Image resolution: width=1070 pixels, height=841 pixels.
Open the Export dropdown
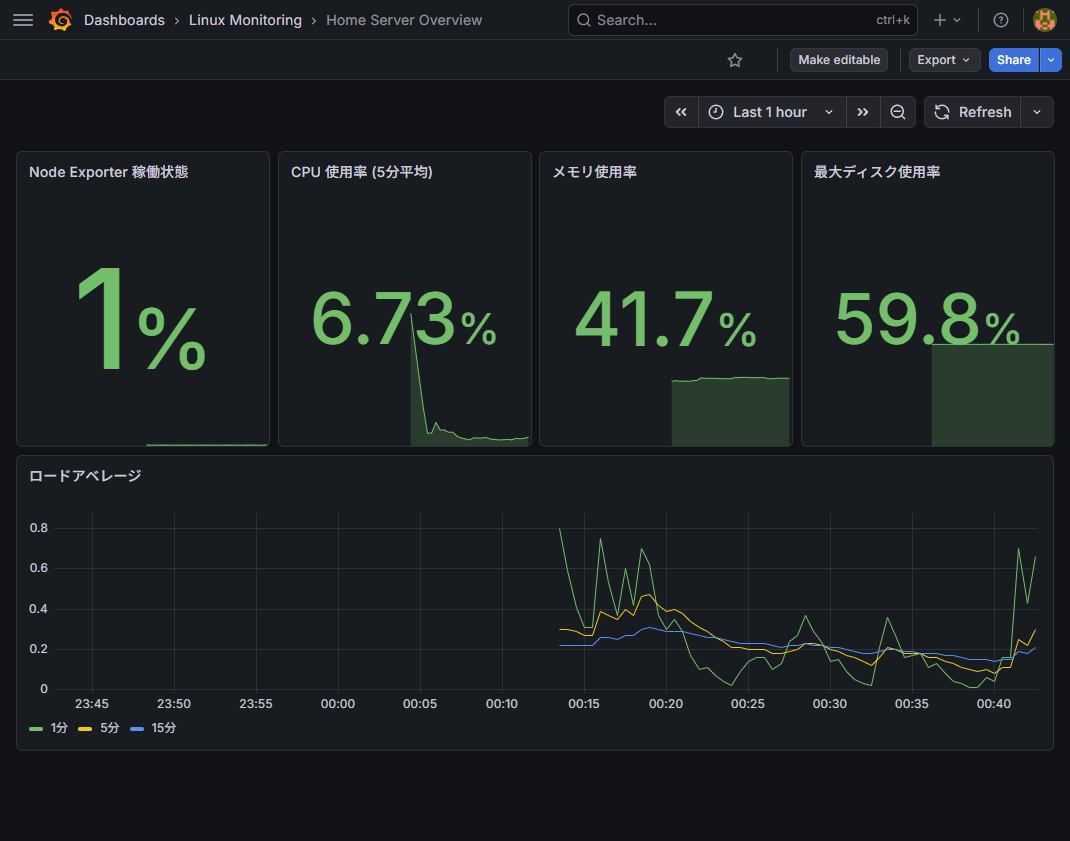tap(944, 60)
